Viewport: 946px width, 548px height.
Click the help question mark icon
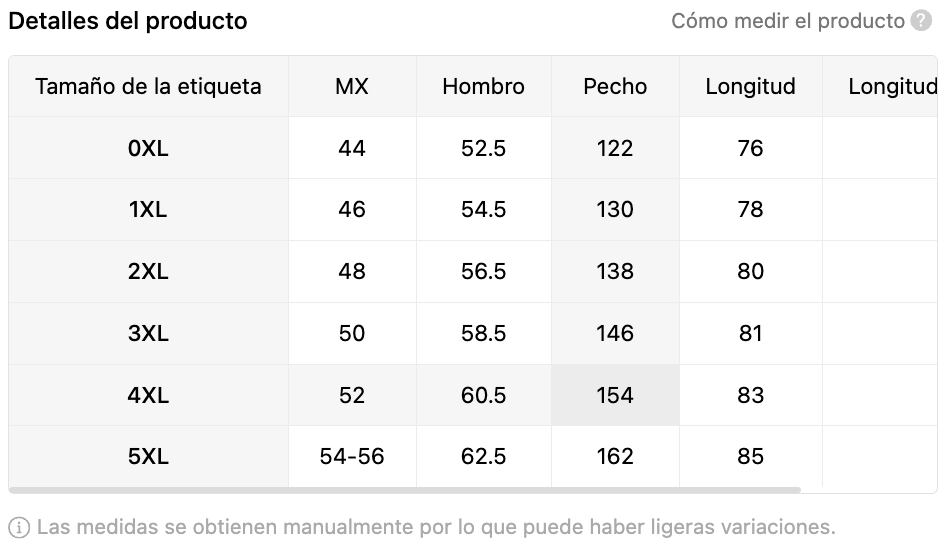coord(921,21)
